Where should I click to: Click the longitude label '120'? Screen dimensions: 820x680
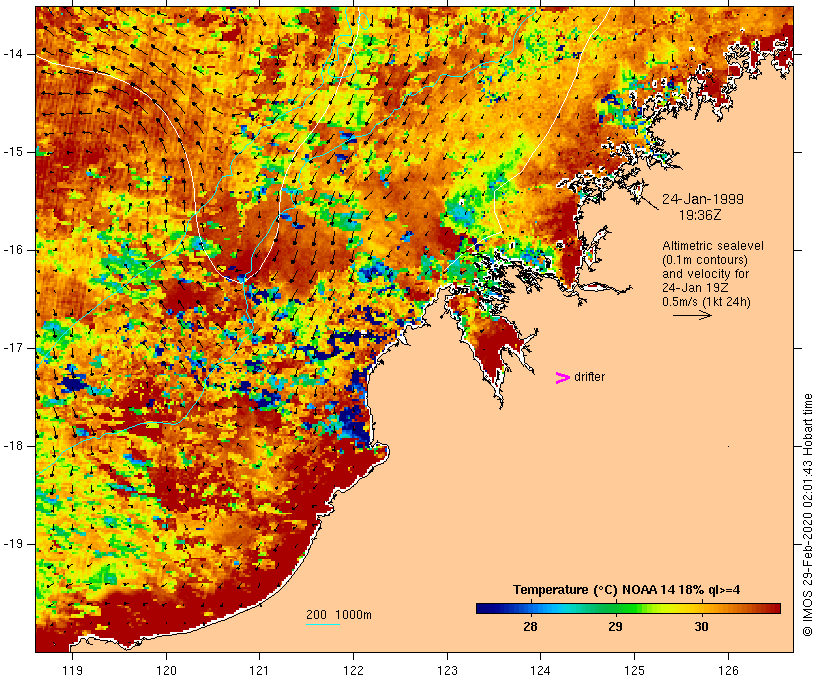coord(166,670)
